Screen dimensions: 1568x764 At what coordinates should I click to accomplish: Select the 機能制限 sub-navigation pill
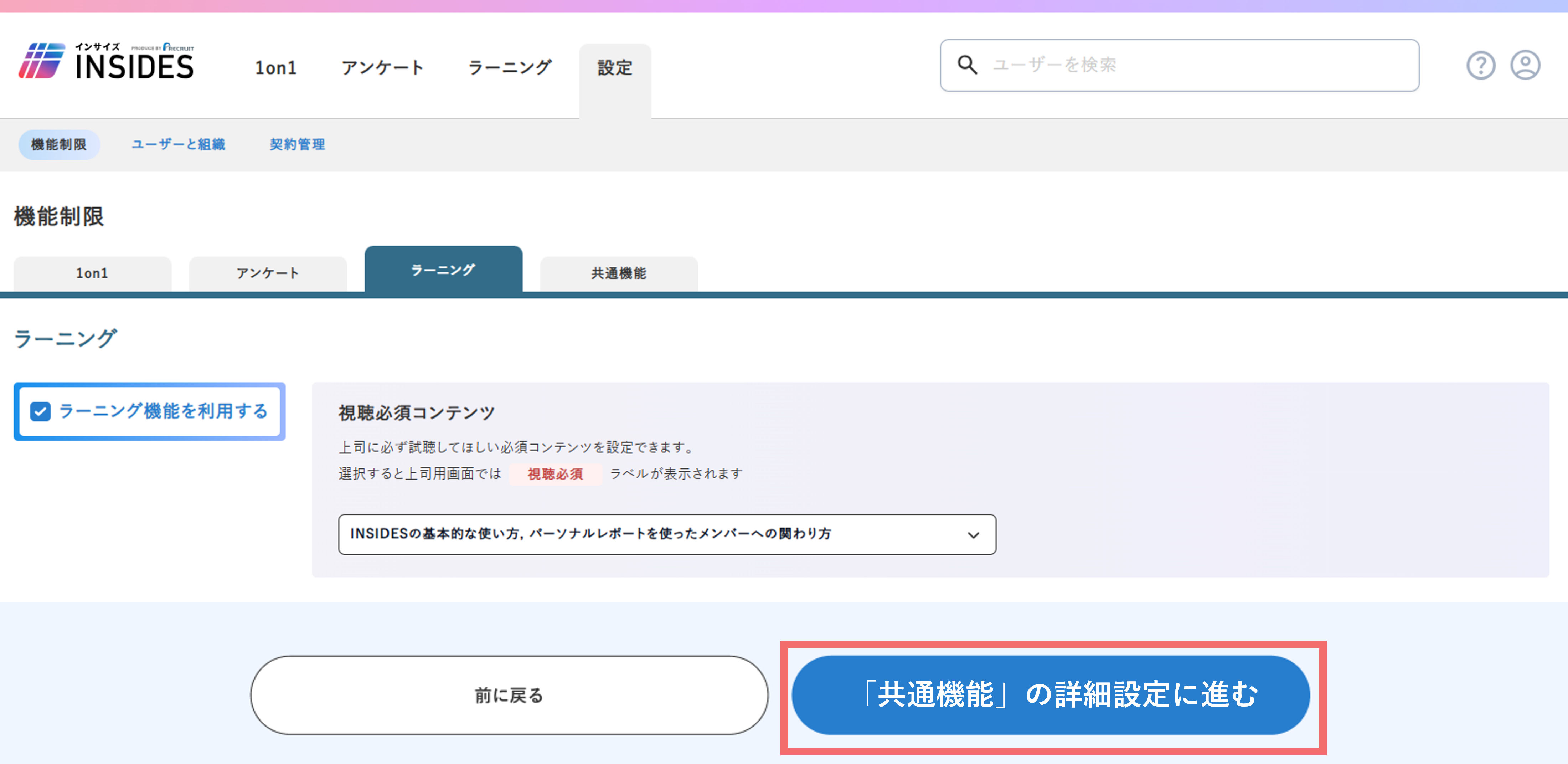(x=59, y=144)
